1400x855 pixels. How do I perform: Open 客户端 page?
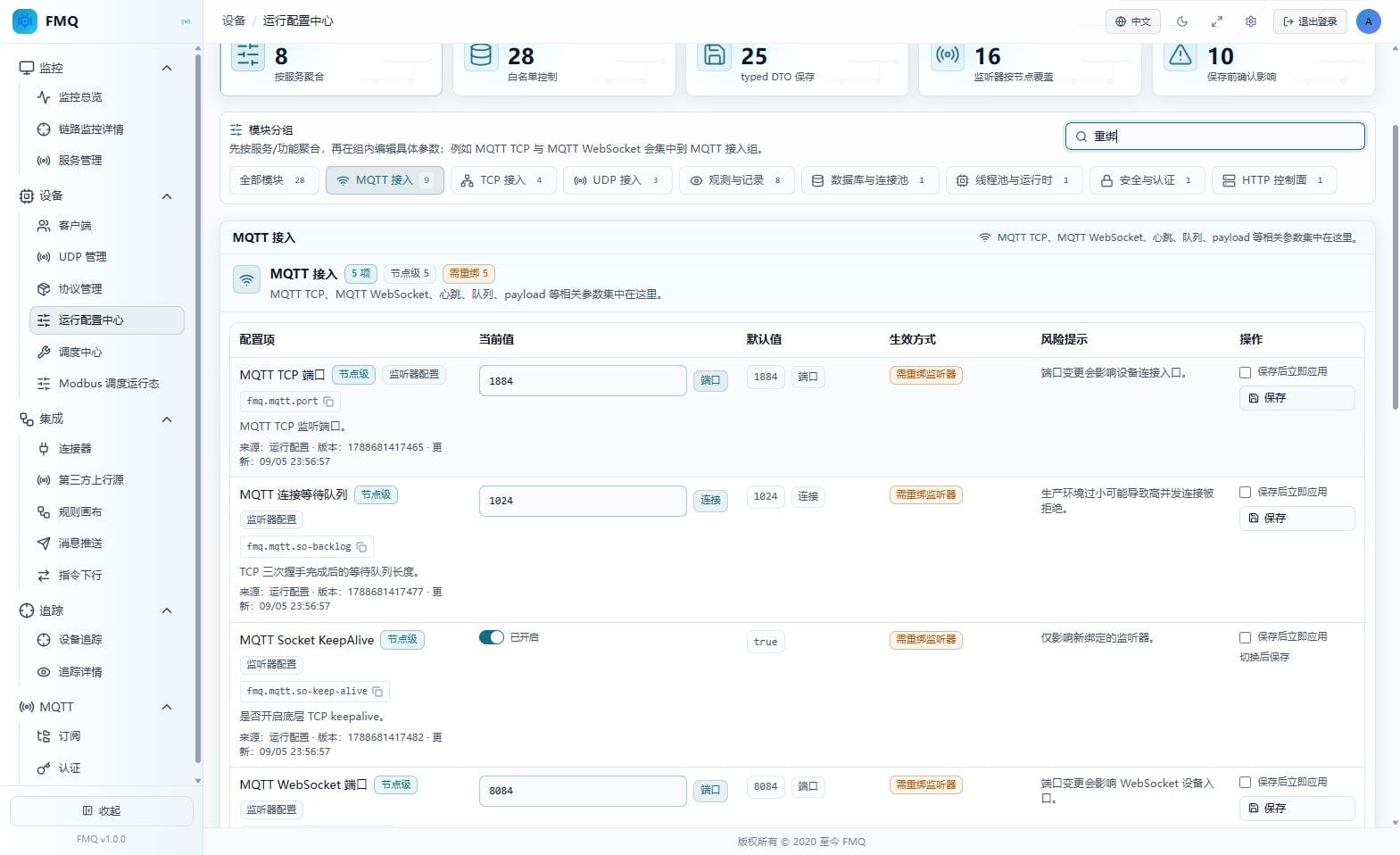point(106,226)
